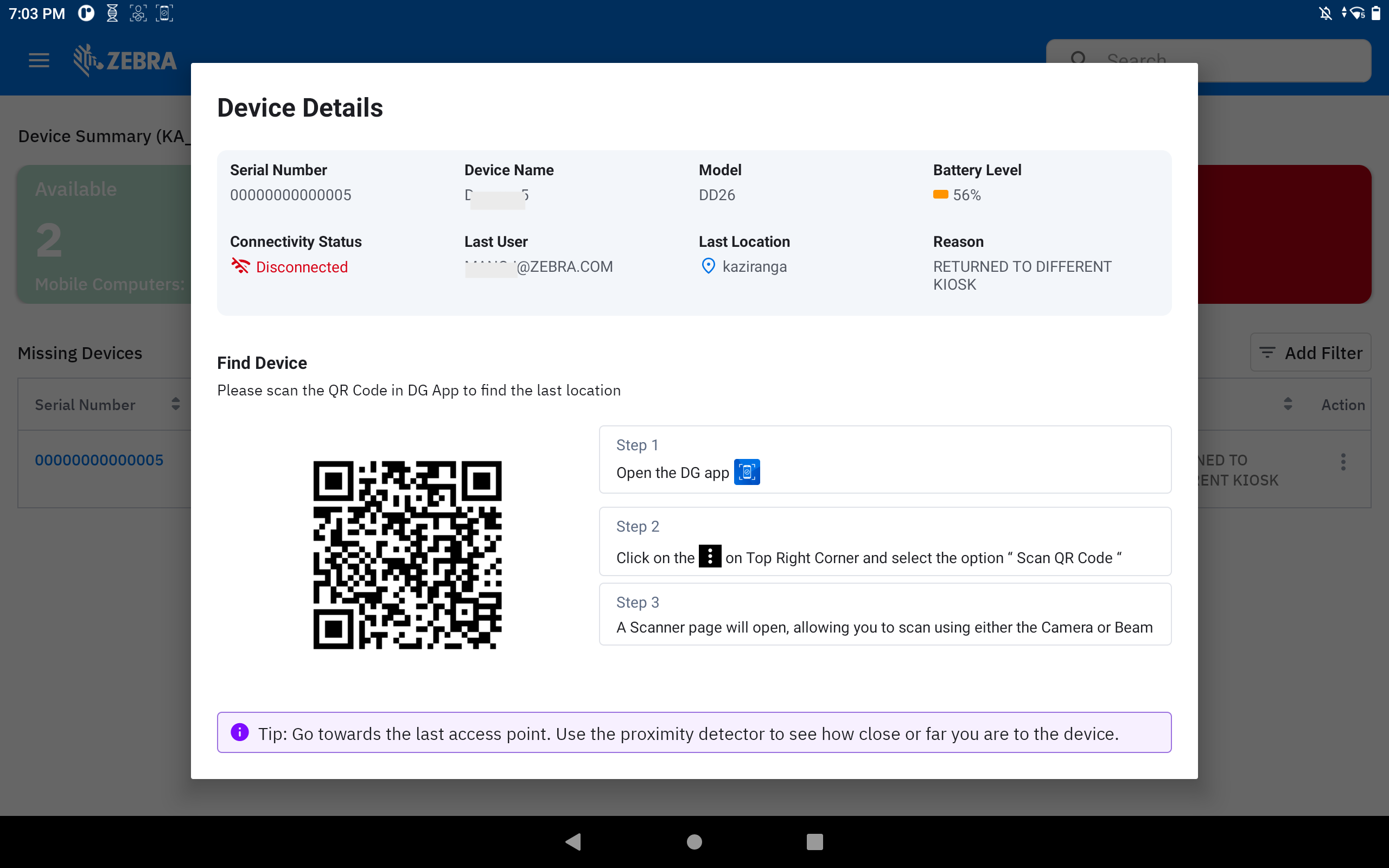Click the Zebra logo

click(x=125, y=60)
